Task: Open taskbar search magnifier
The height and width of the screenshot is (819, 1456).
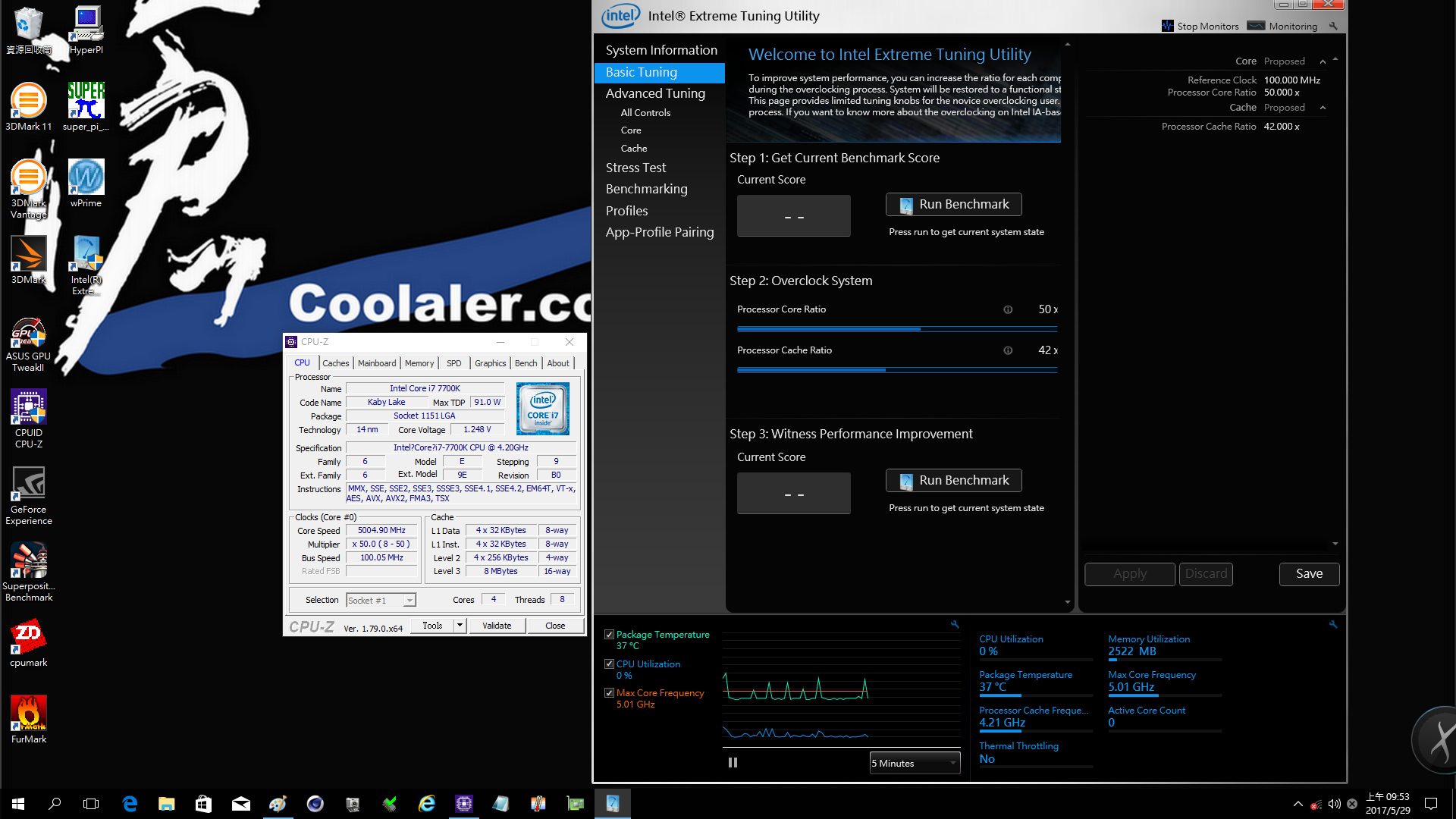Action: click(x=55, y=804)
